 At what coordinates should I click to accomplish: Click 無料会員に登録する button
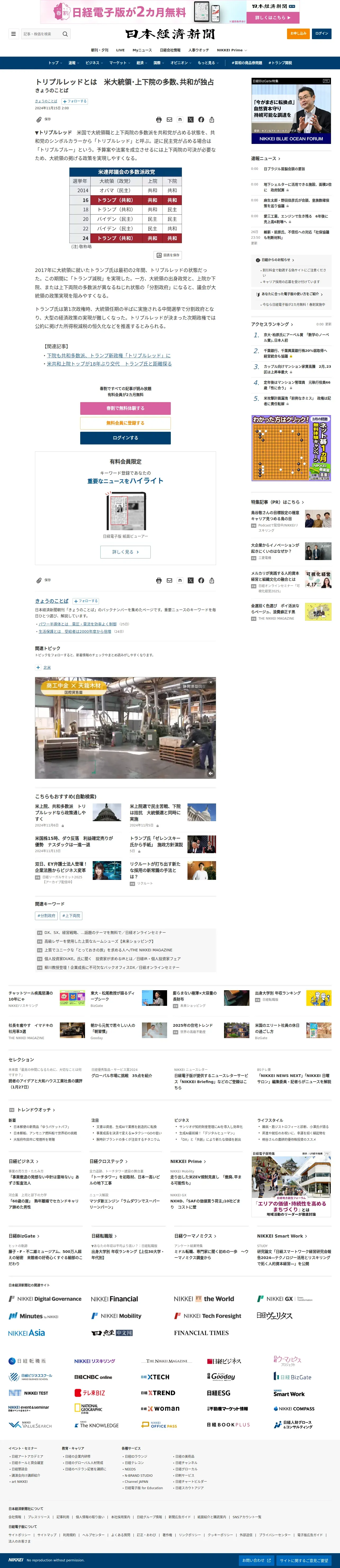click(x=126, y=423)
